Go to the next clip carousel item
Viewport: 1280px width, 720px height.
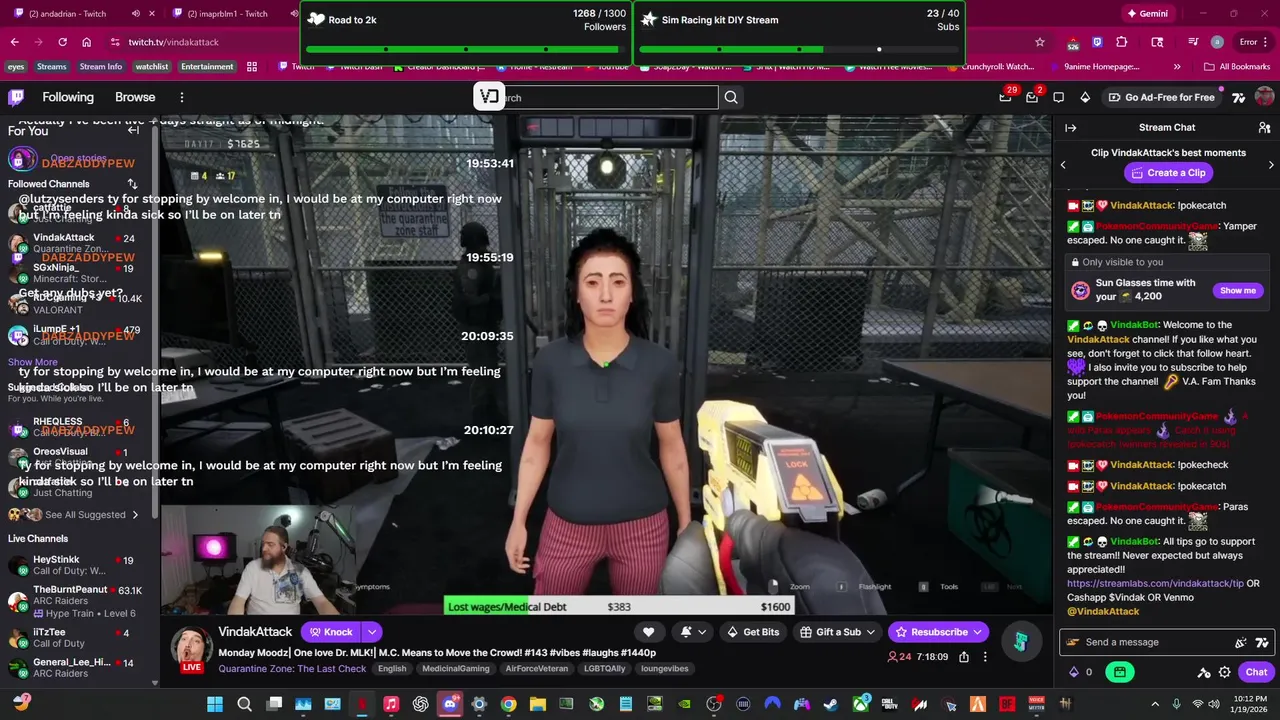pos(1271,165)
